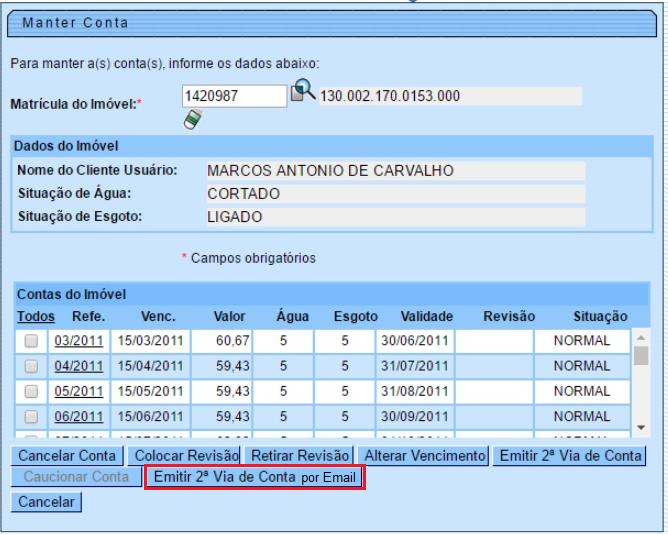
Task: Select the checkbox for account 06/2011
Action: 31,416
